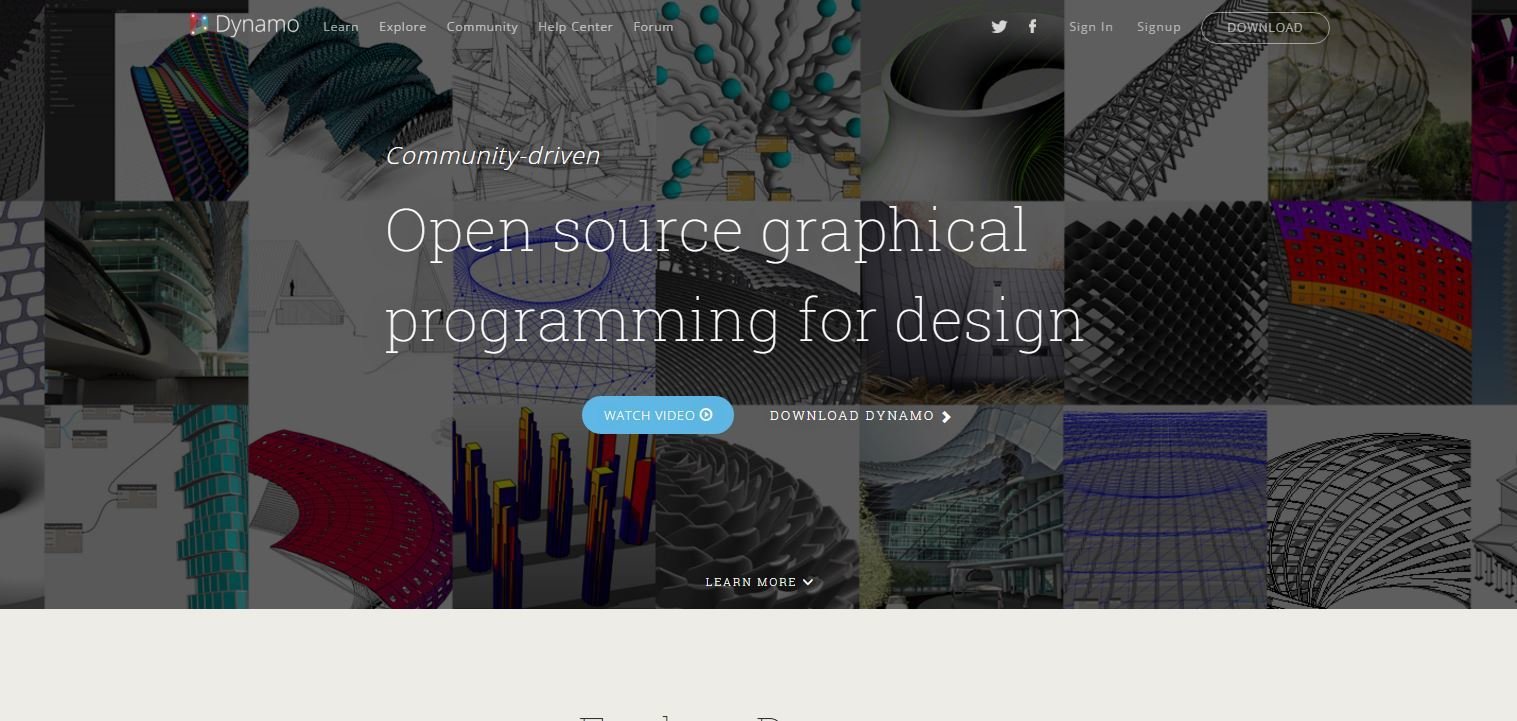1517x721 pixels.
Task: Open the Twitter icon link
Action: pos(999,27)
